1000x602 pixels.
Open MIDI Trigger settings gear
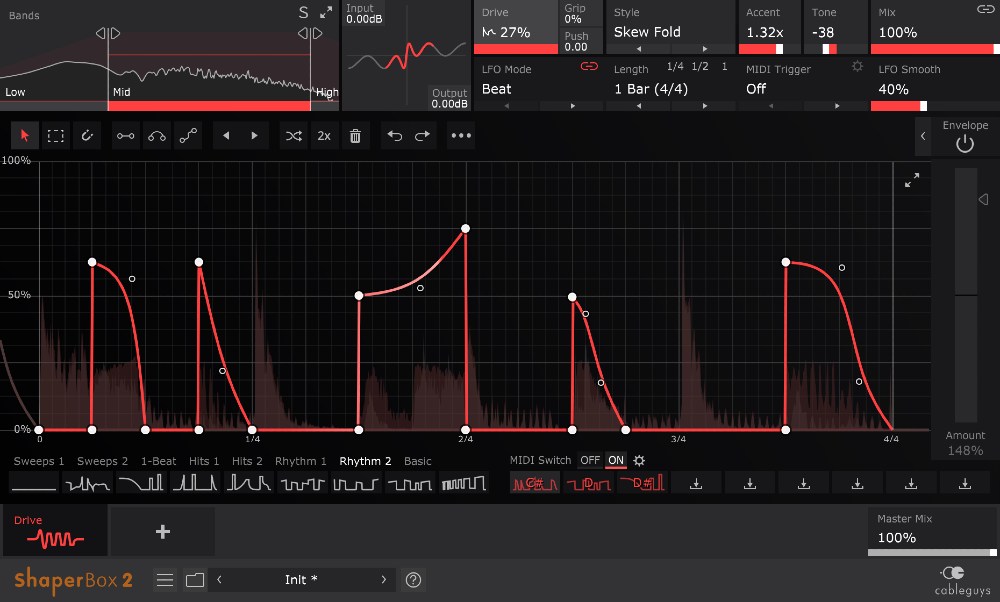tap(857, 66)
